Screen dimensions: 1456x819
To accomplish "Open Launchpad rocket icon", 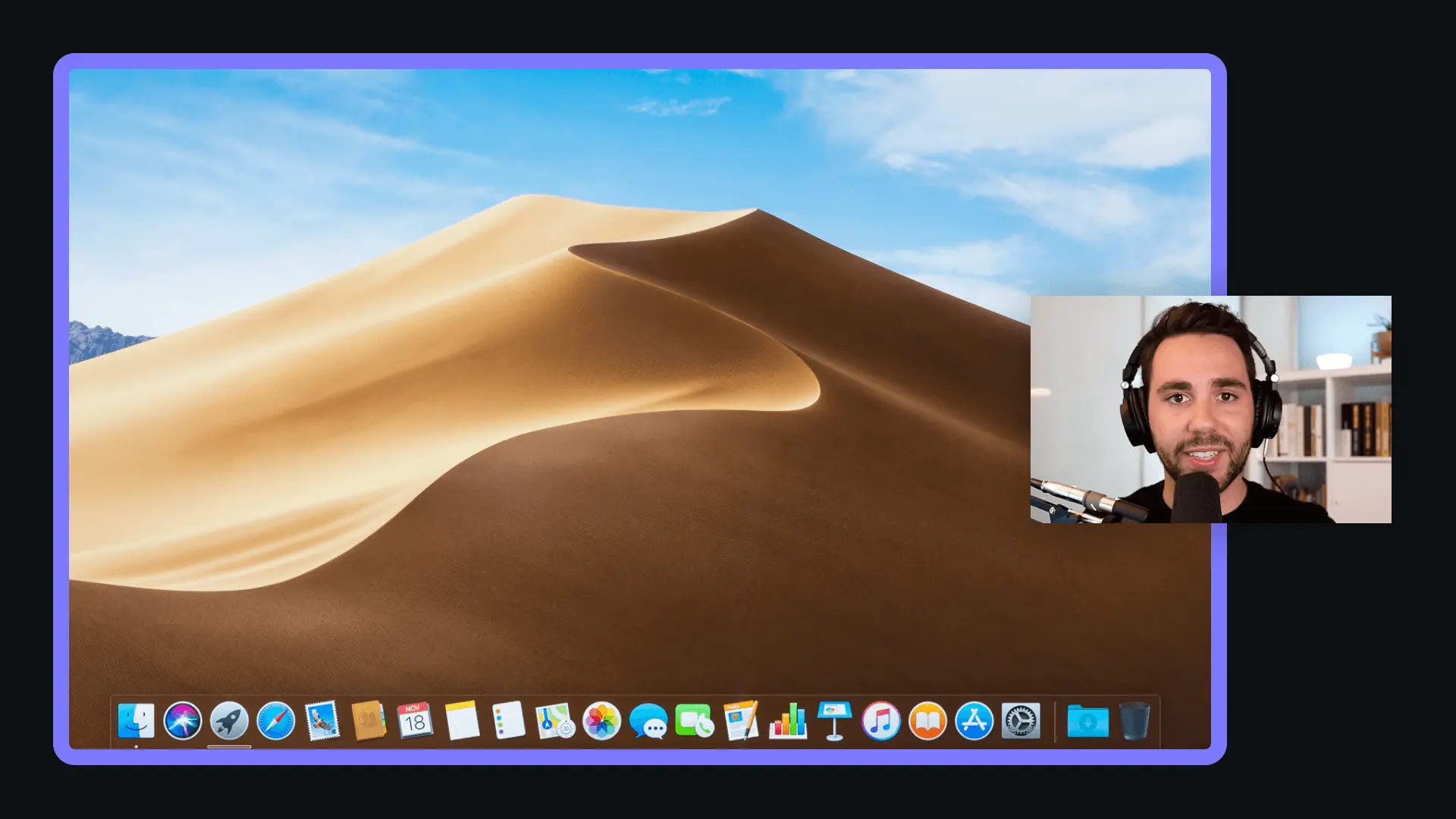I will pyautogui.click(x=229, y=720).
